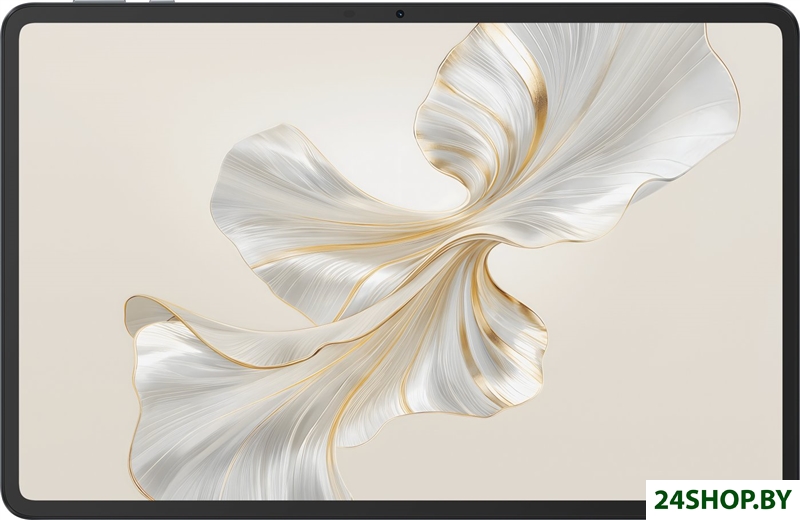Tap the front camera lens on top bezel
Screen dimensions: 800x520
400,14
